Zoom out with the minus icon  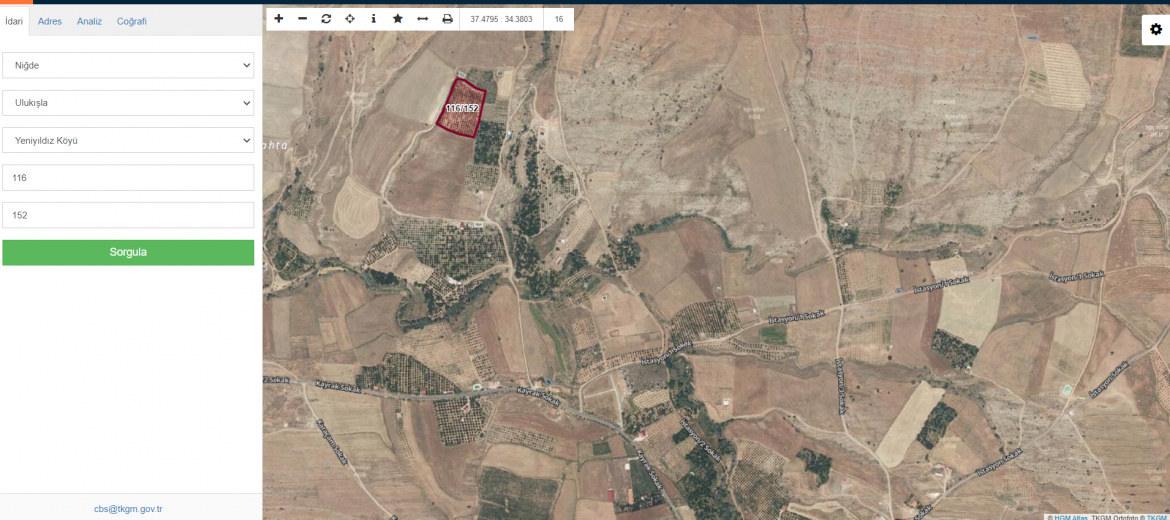click(x=302, y=19)
